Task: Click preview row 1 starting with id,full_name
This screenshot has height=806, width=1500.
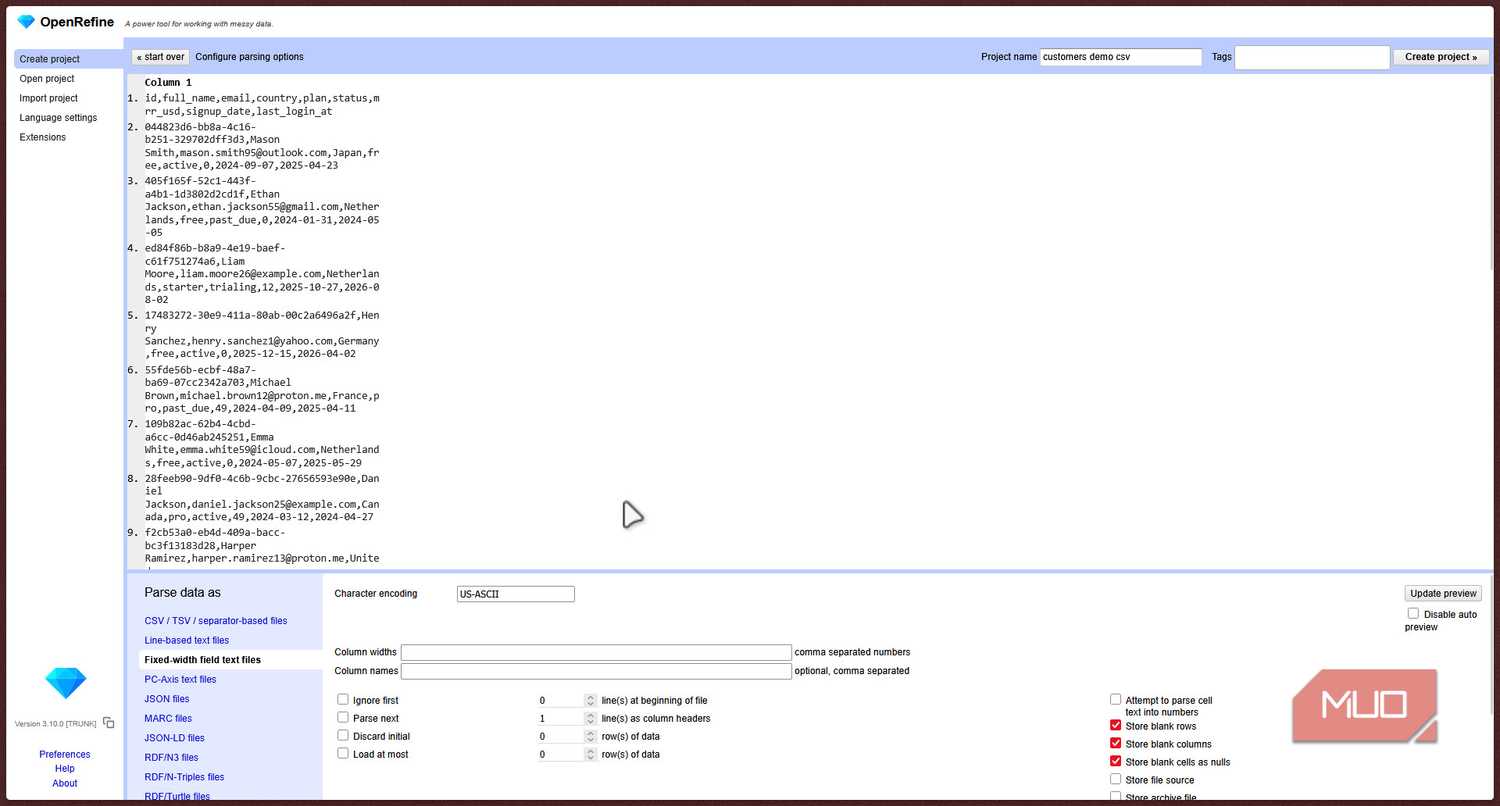Action: [x=262, y=105]
